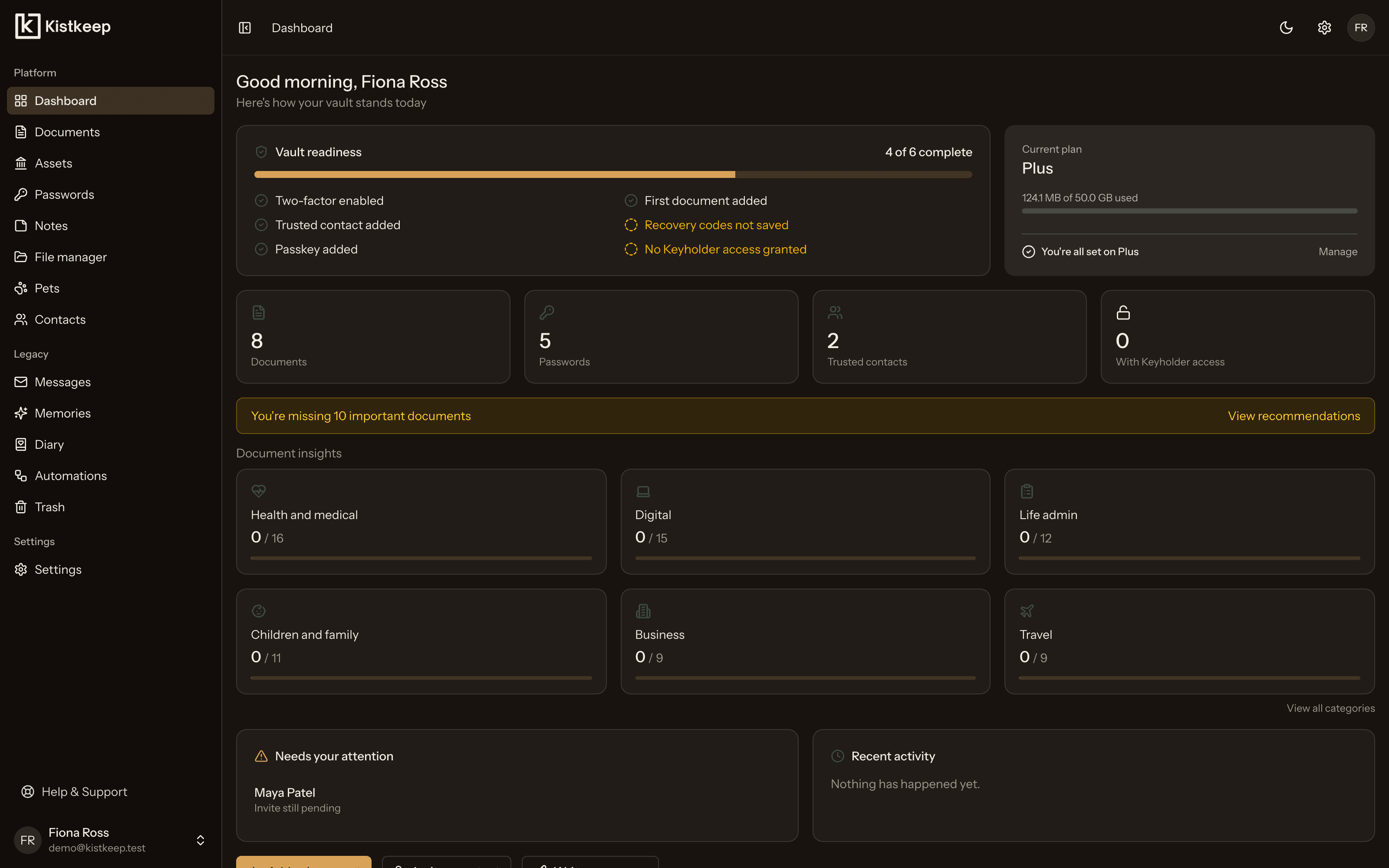
Task: Open the Health and medical insight card
Action: pos(421,522)
